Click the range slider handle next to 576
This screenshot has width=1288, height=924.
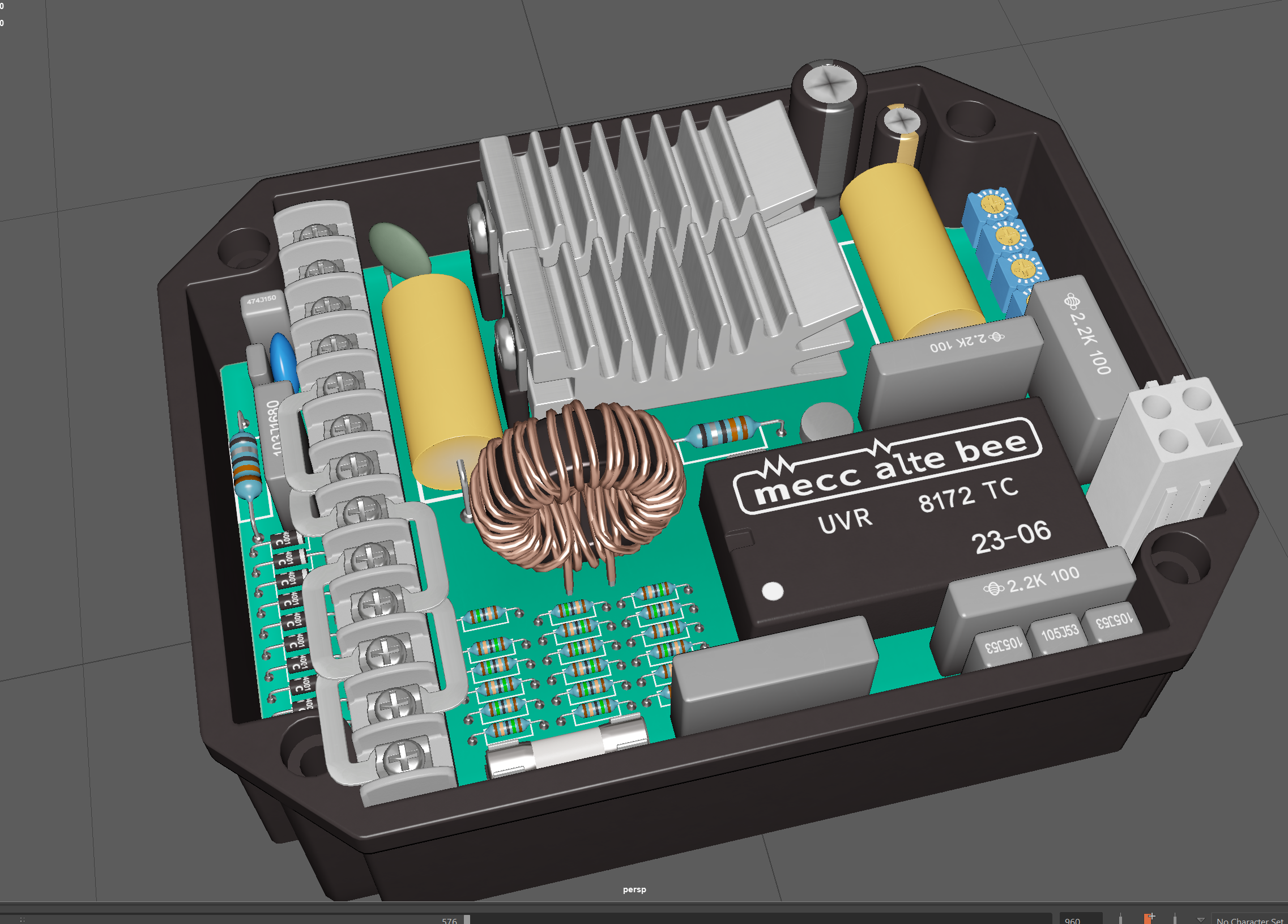[467, 919]
